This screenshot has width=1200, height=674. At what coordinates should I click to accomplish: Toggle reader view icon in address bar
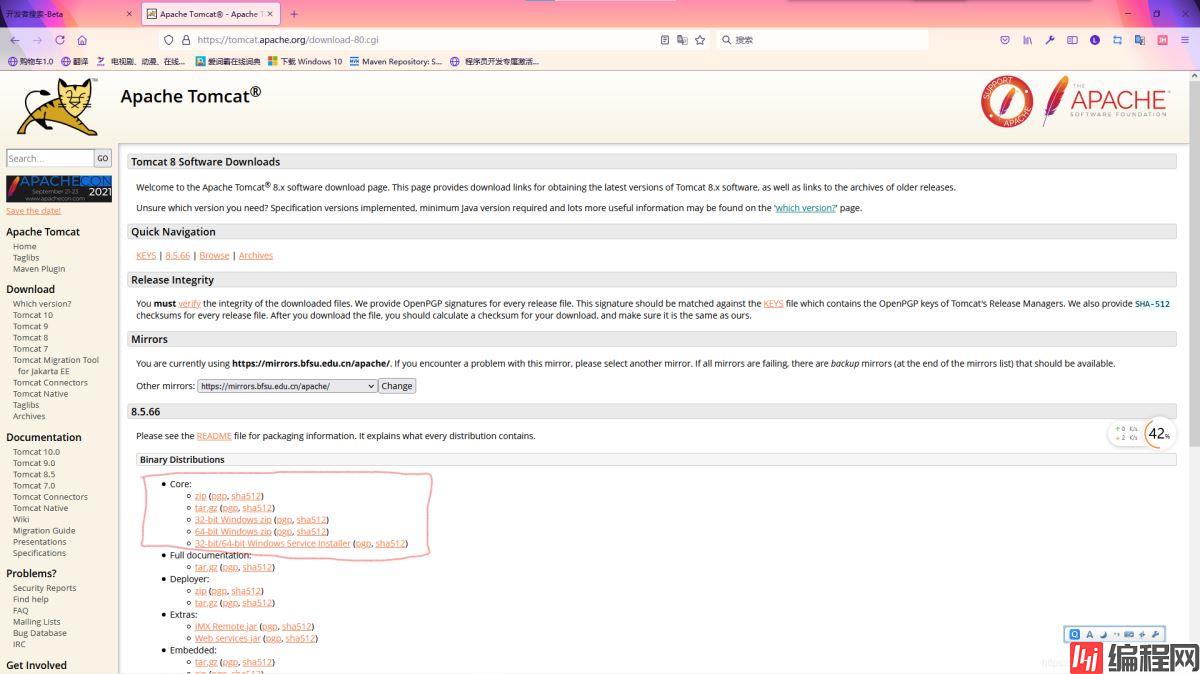(x=665, y=40)
